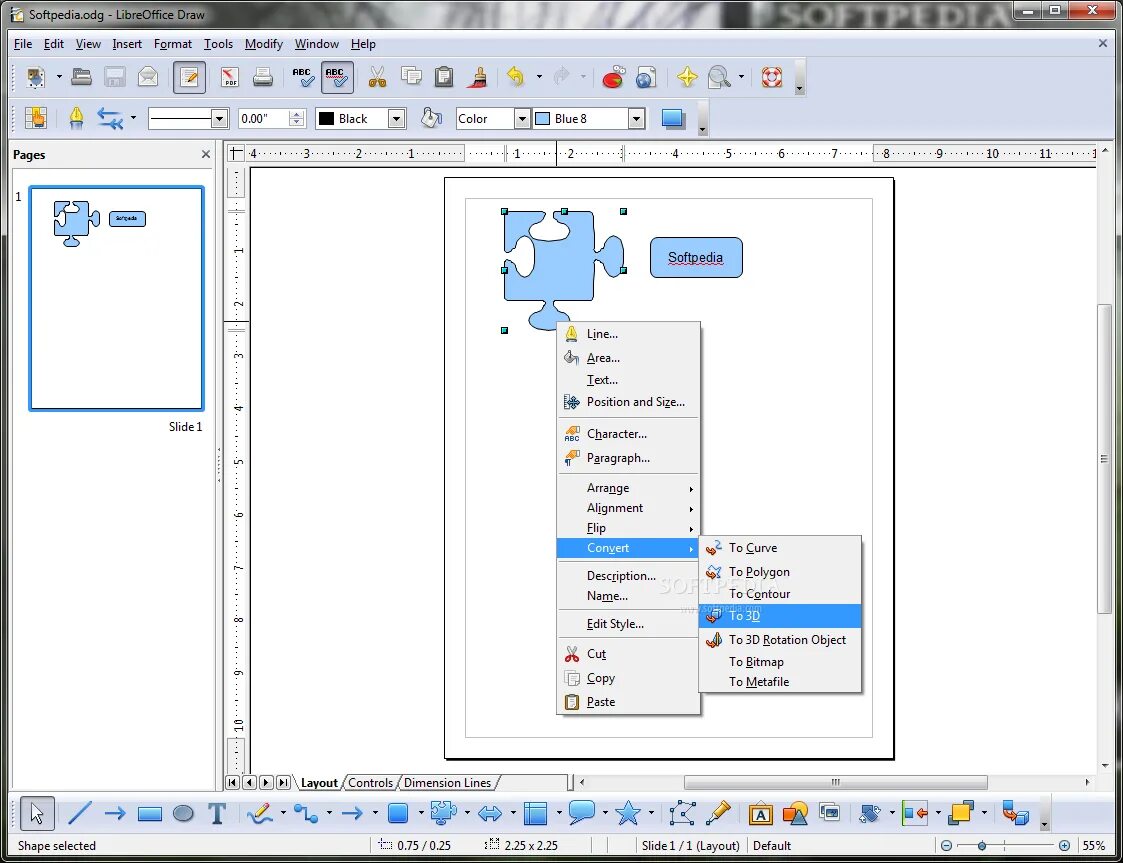1123x863 pixels.
Task: Open Position and Size from context menu
Action: click(x=628, y=402)
